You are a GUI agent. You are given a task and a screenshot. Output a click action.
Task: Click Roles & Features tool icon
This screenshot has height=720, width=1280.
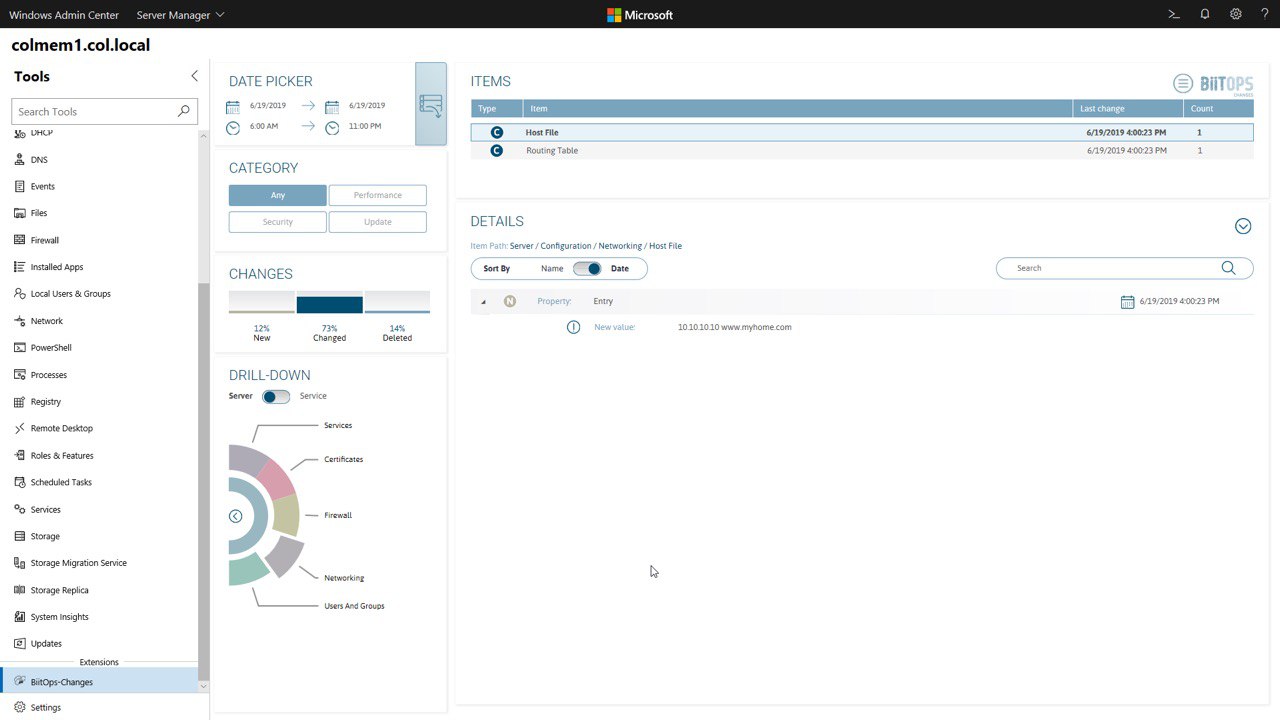tap(20, 455)
